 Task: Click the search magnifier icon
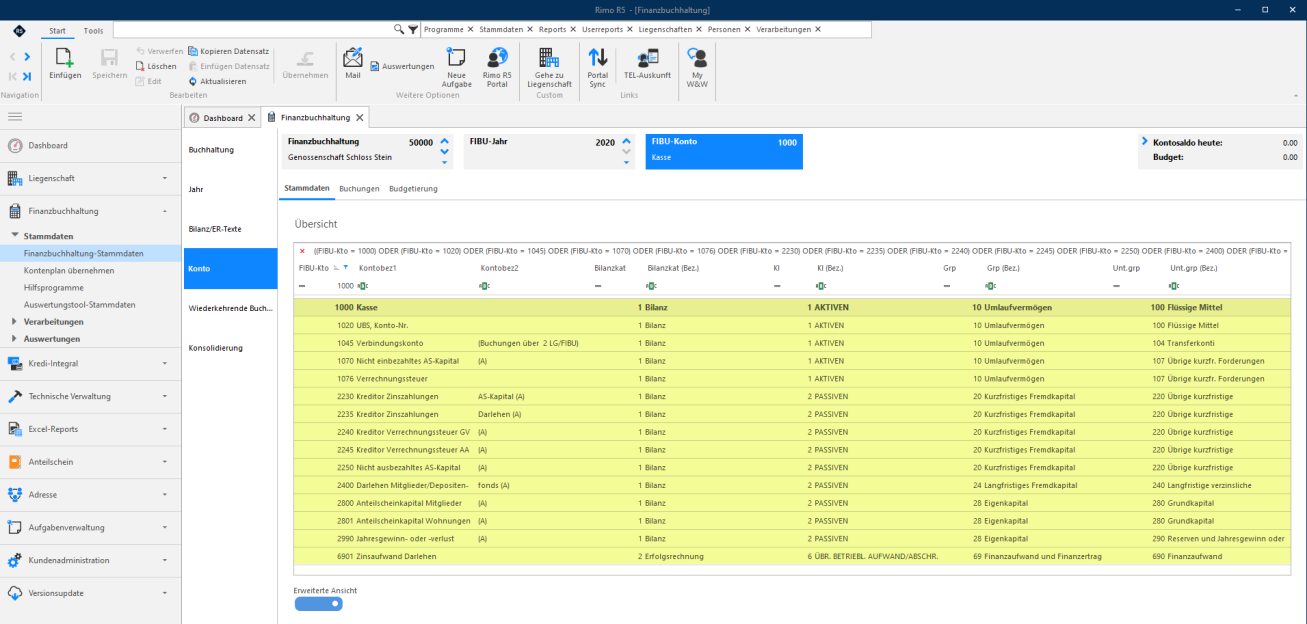point(399,30)
